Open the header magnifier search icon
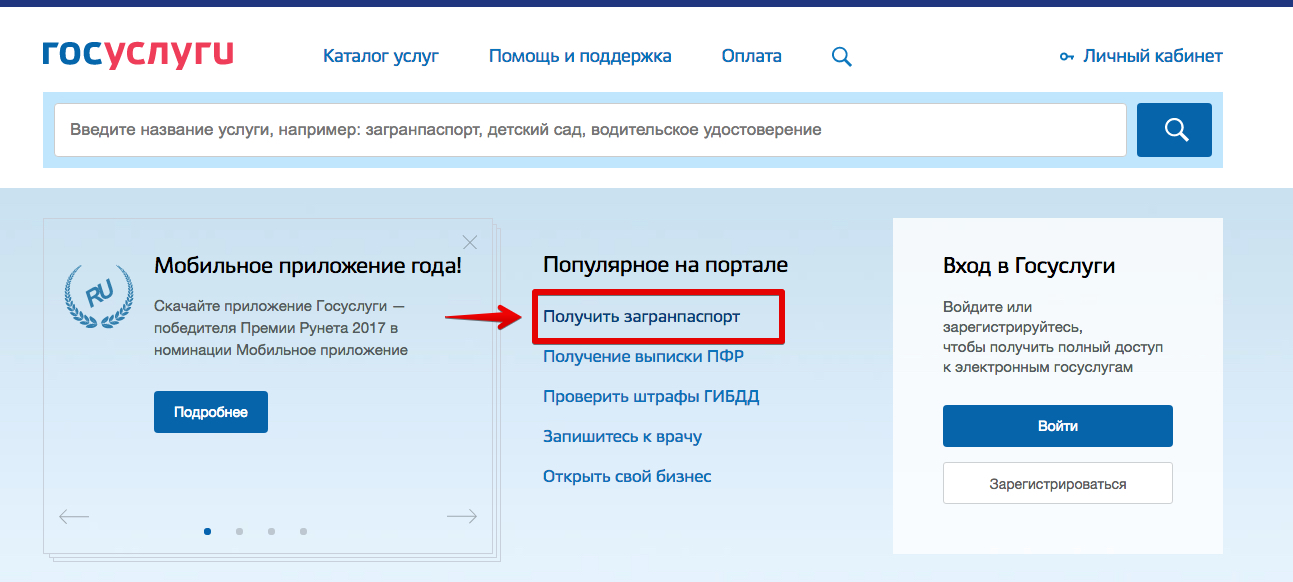This screenshot has height=582, width=1293. [842, 57]
